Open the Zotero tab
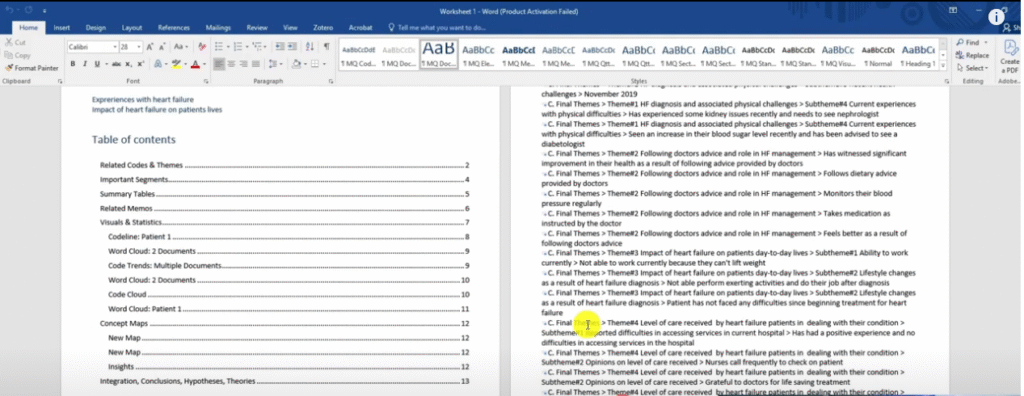The image size is (1024, 396). coord(323,28)
